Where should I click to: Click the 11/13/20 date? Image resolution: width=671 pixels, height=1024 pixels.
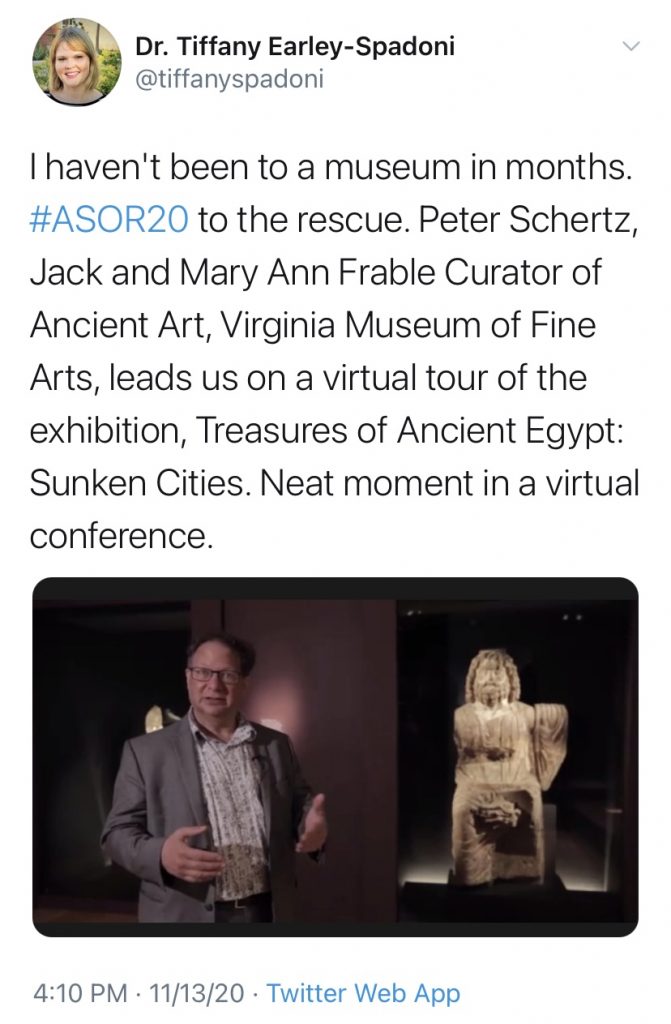[197, 993]
